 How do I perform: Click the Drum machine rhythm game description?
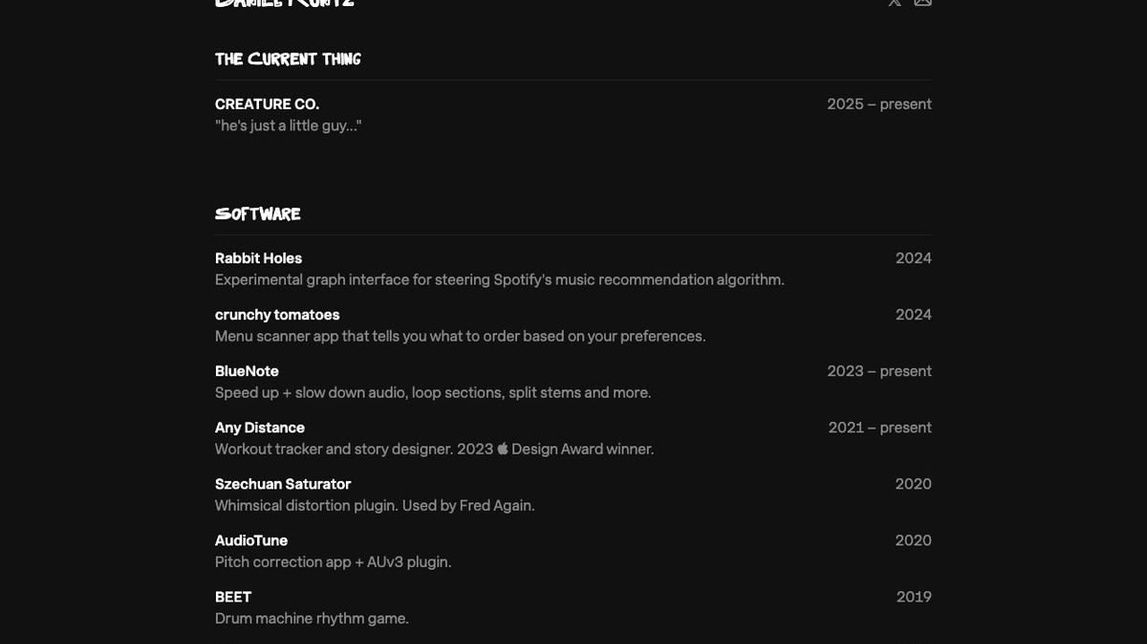(x=312, y=619)
